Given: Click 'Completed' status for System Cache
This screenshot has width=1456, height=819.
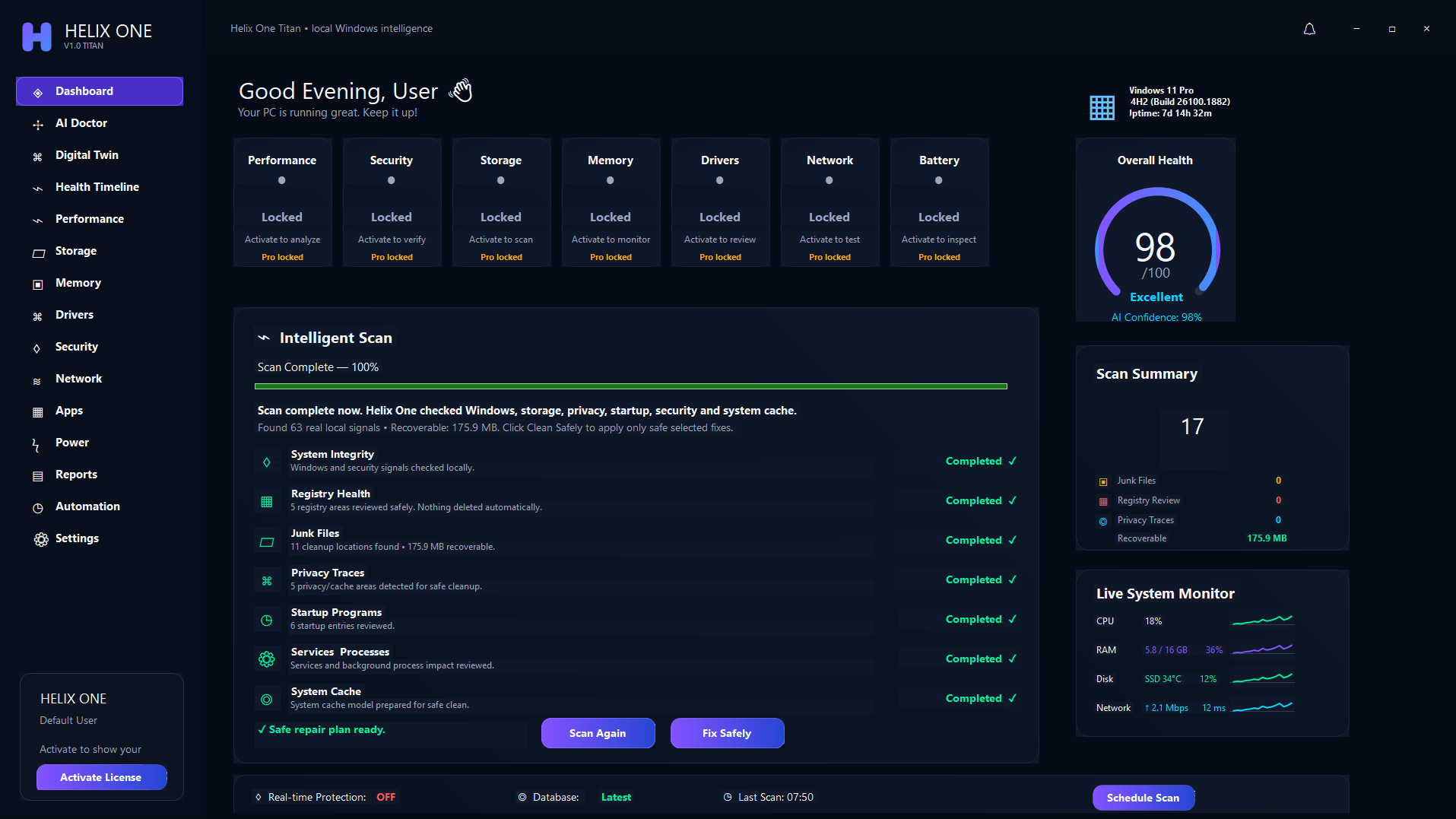Looking at the screenshot, I should (x=981, y=698).
